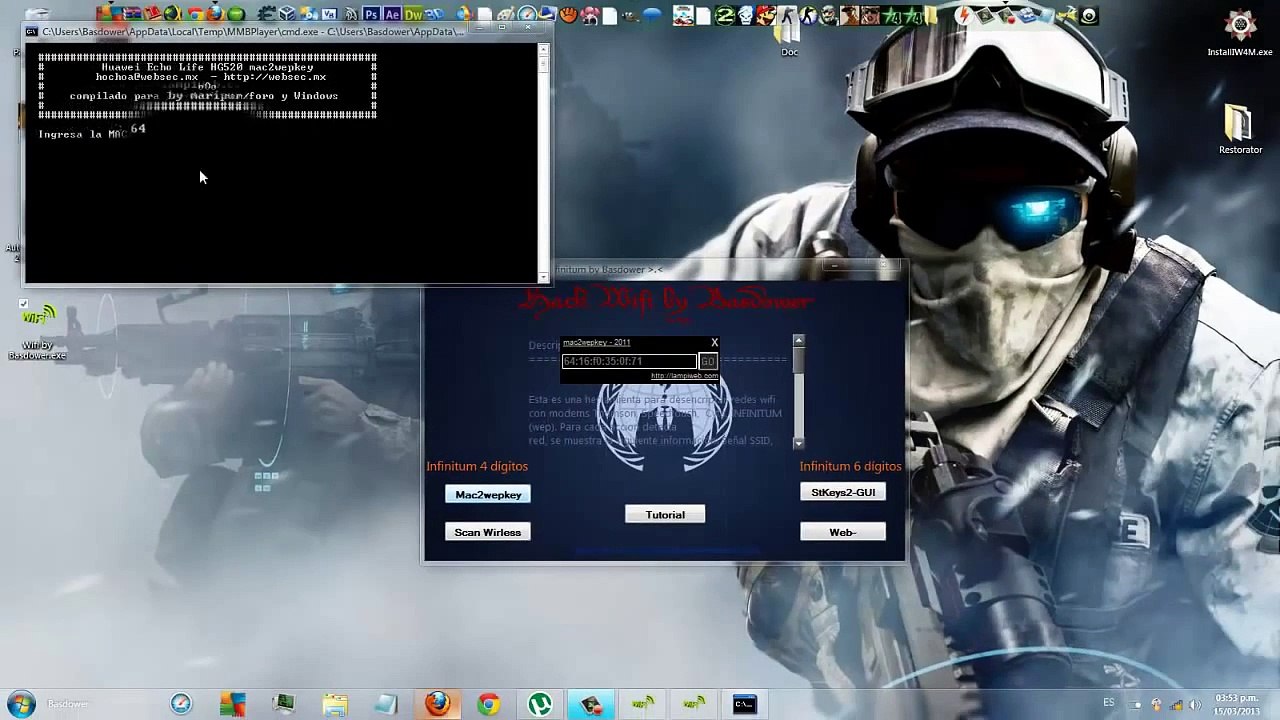Image resolution: width=1280 pixels, height=720 pixels.
Task: Click the Scan Wirless button
Action: pos(488,532)
